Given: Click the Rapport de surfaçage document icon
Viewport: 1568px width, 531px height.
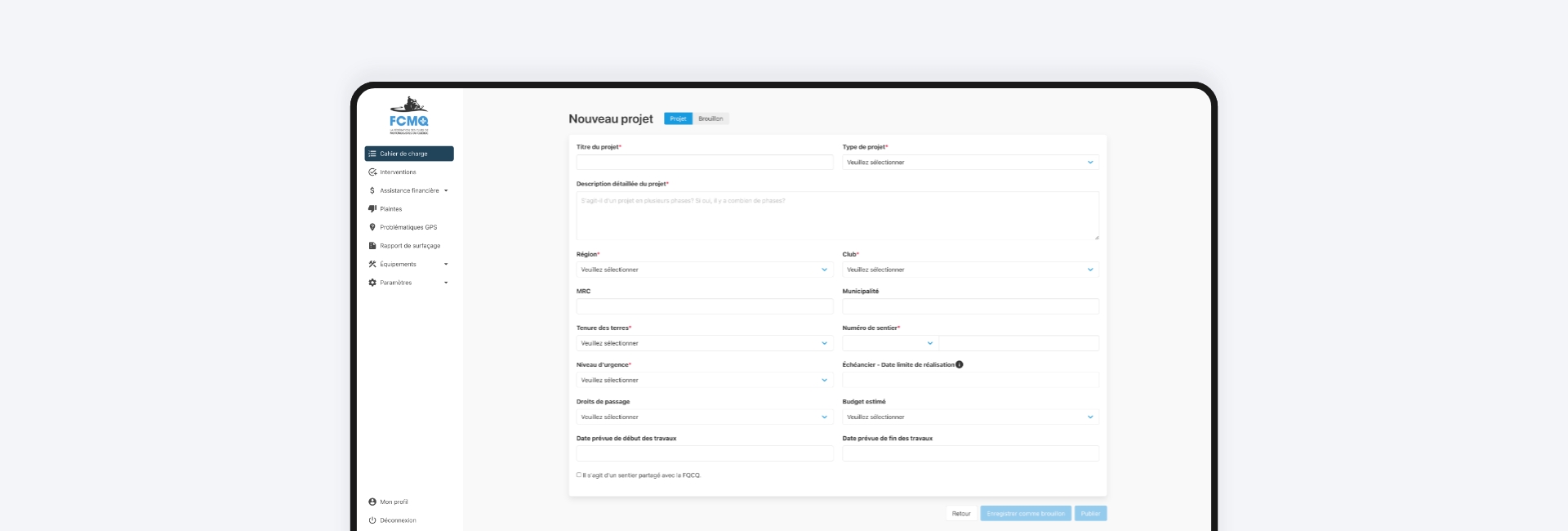Looking at the screenshot, I should pos(372,246).
